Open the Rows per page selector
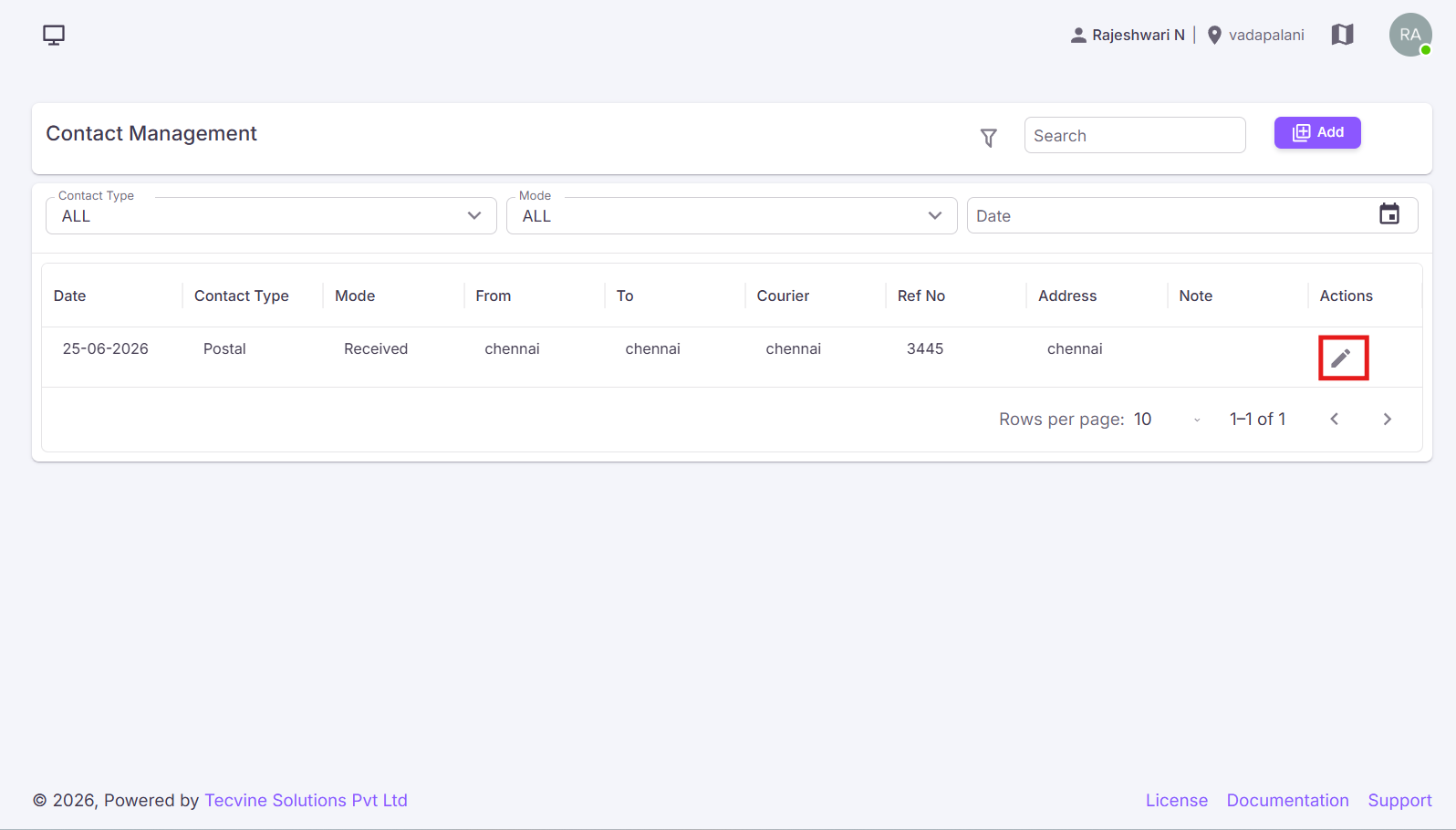Image resolution: width=1456 pixels, height=830 pixels. pos(1168,420)
